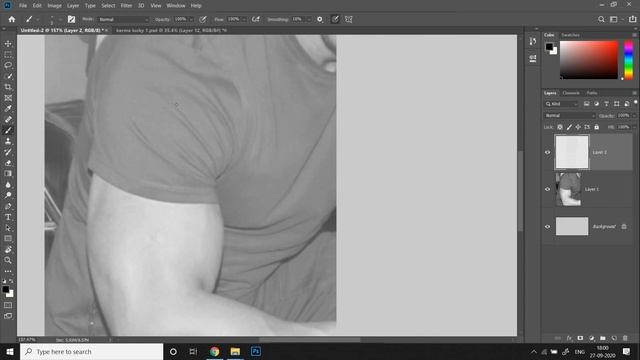This screenshot has width=640, height=360.
Task: Switch to the Channels tab
Action: (x=571, y=93)
